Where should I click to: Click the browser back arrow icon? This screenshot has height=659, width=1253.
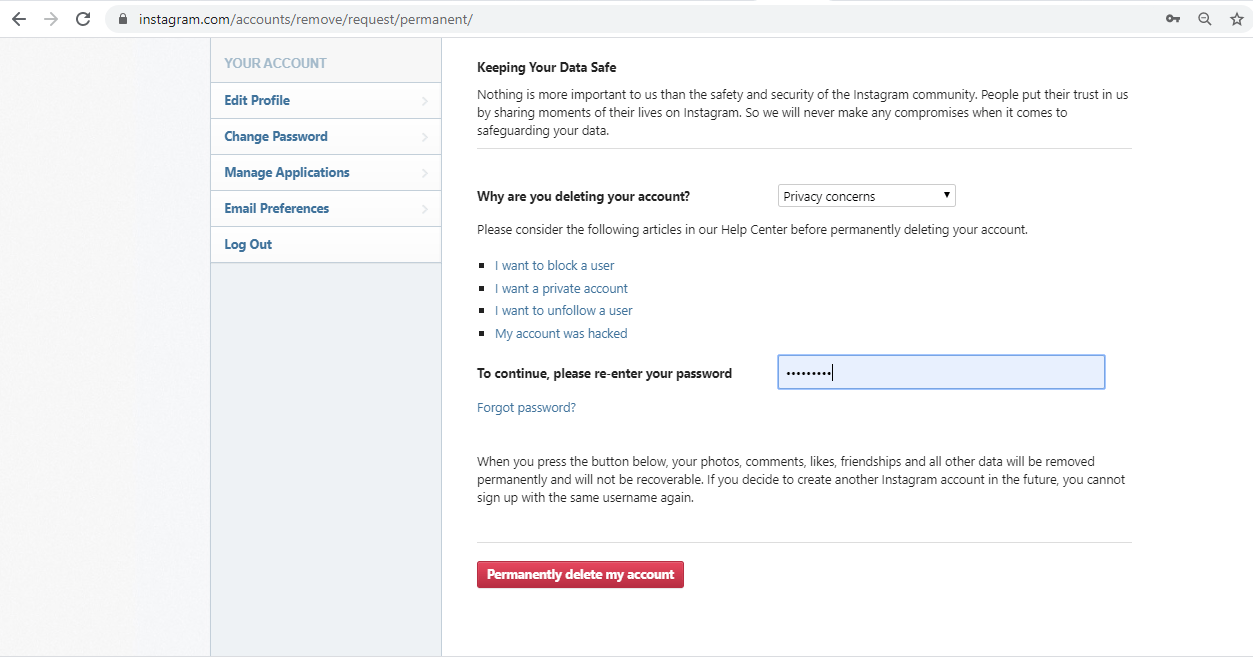[x=18, y=18]
